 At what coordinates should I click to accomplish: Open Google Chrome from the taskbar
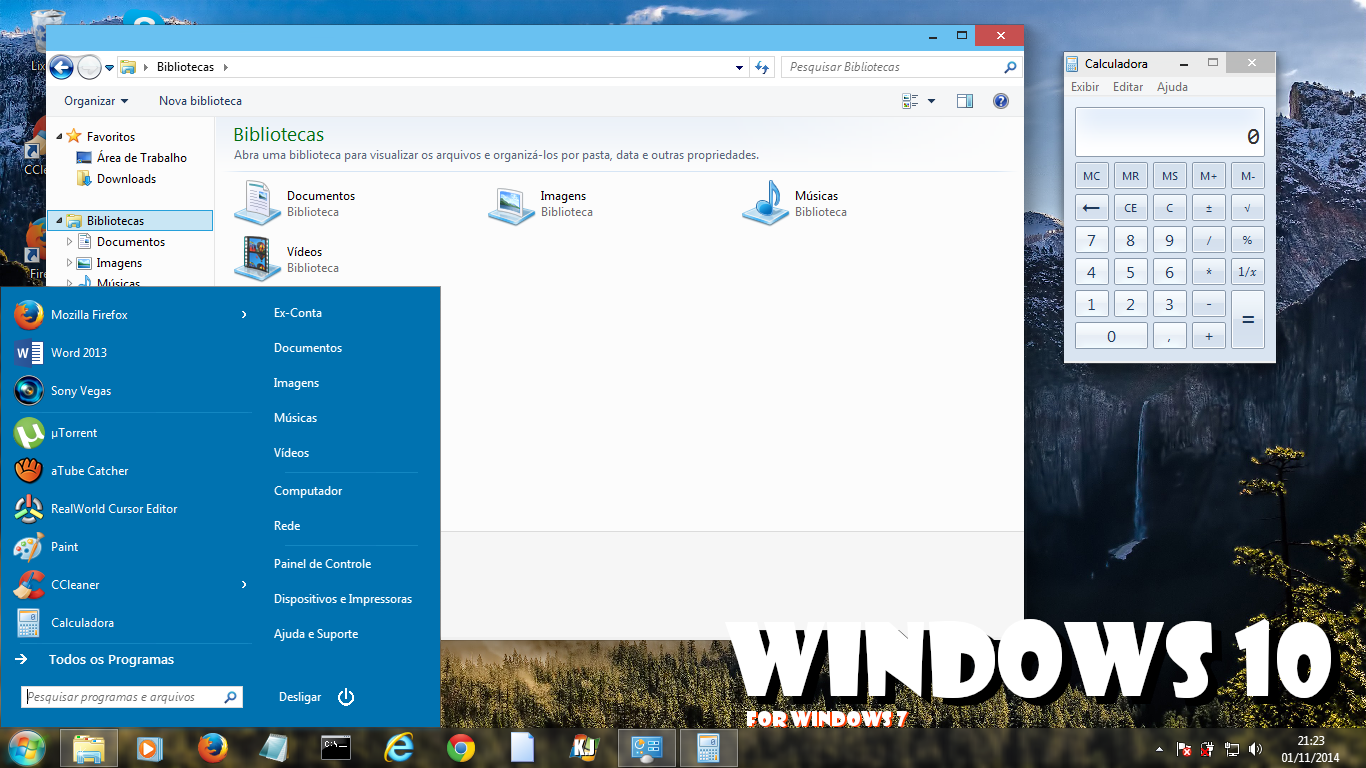460,748
